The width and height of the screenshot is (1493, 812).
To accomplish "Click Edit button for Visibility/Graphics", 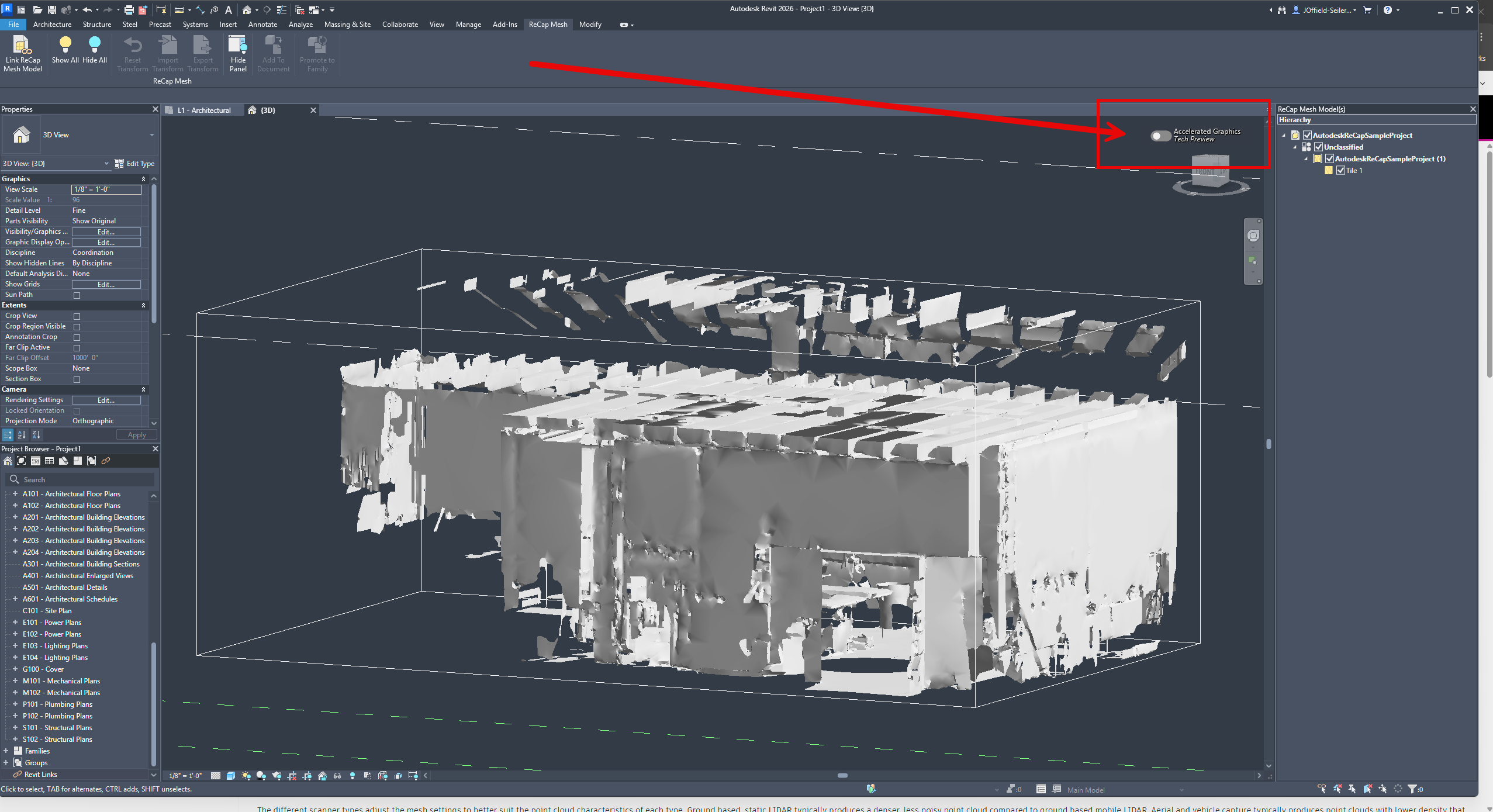I will coord(106,232).
